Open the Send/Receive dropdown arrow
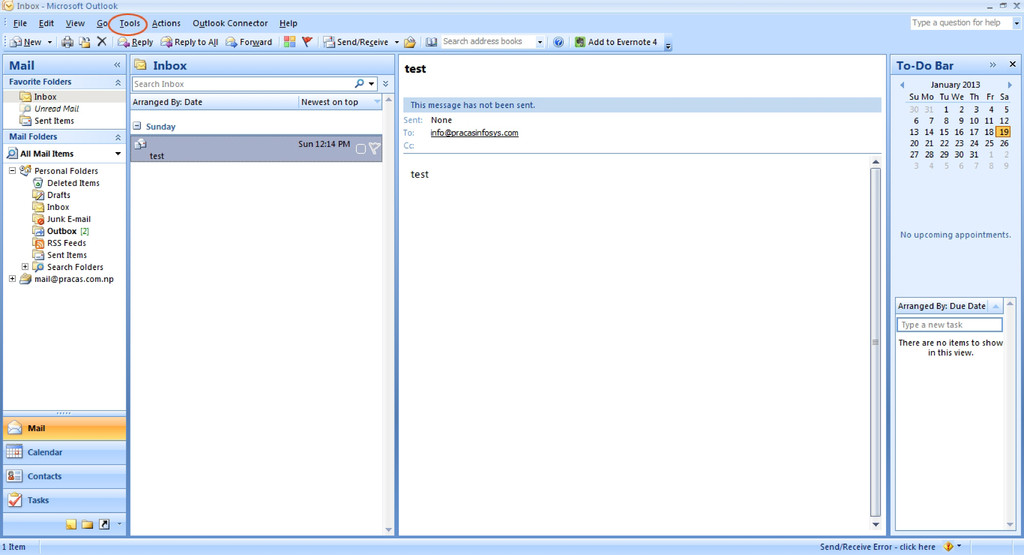The image size is (1024, 555). [396, 42]
